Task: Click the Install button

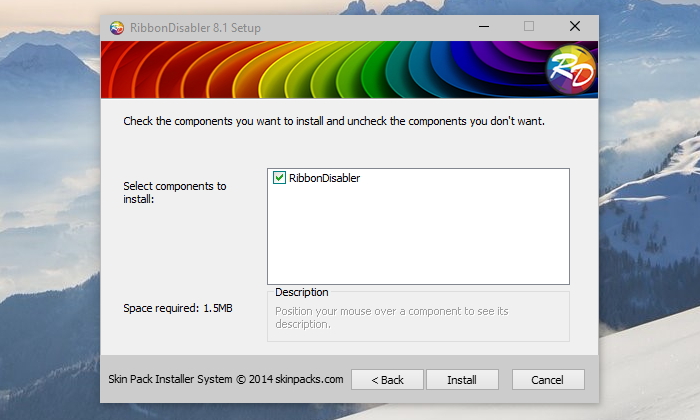Action: (x=462, y=380)
